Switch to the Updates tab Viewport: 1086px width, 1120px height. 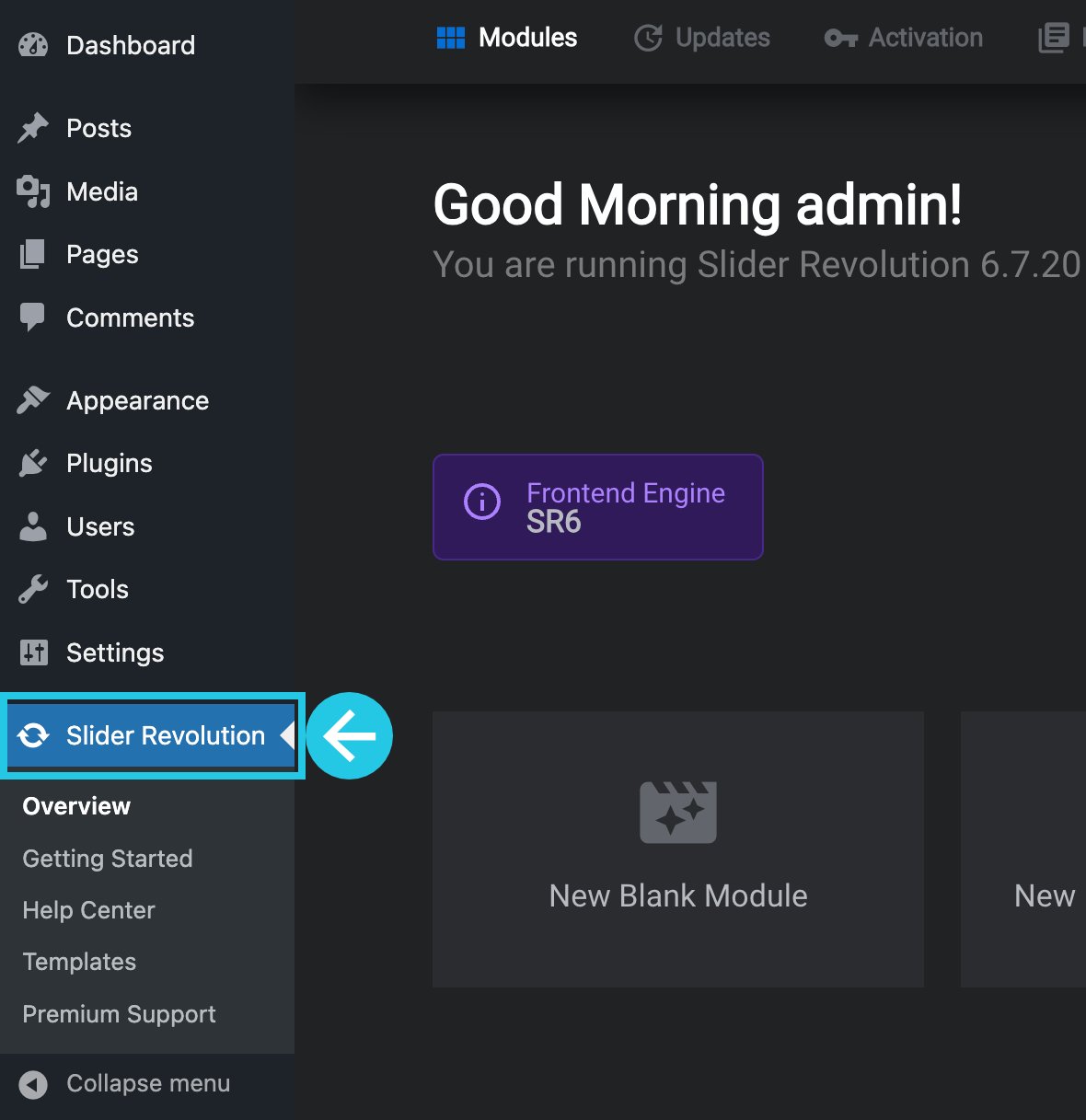(x=702, y=38)
